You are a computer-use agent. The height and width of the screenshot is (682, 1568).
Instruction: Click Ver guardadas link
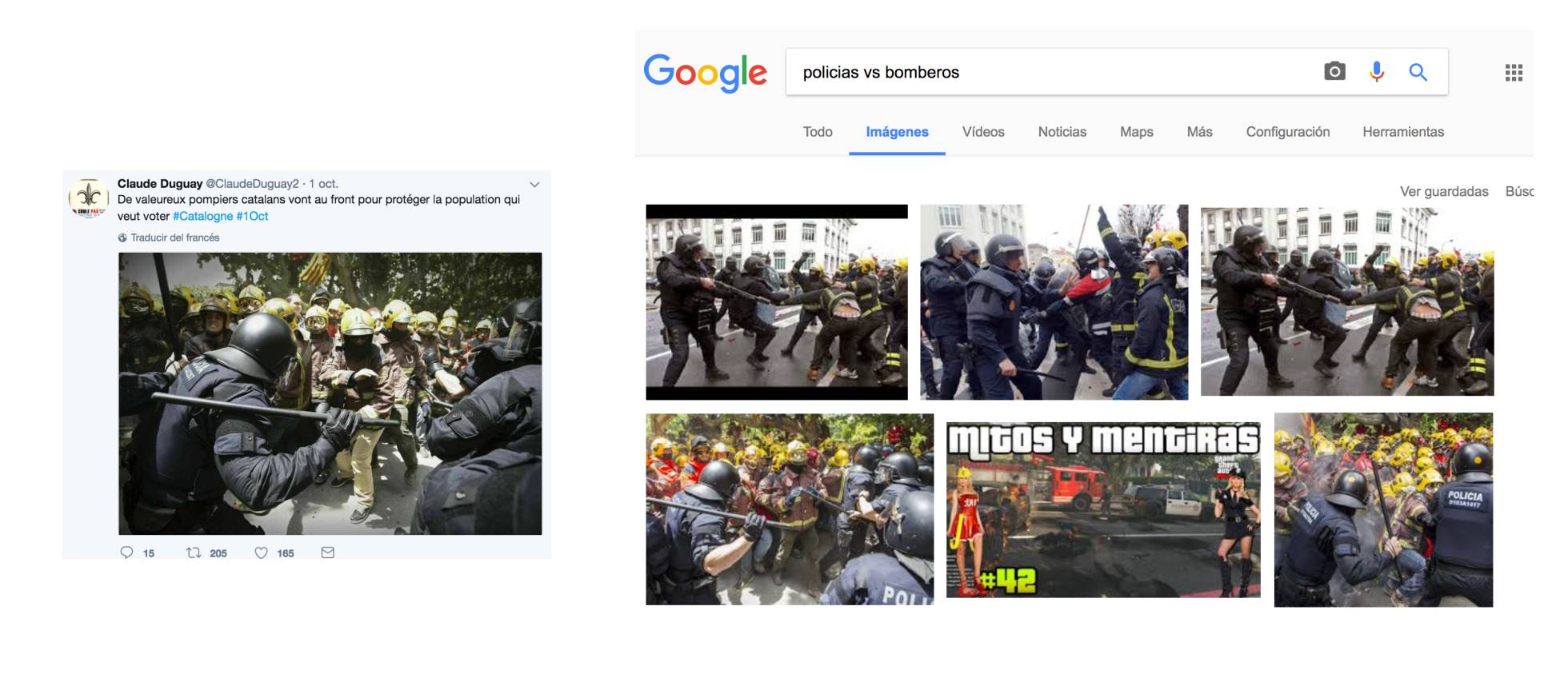point(1444,192)
